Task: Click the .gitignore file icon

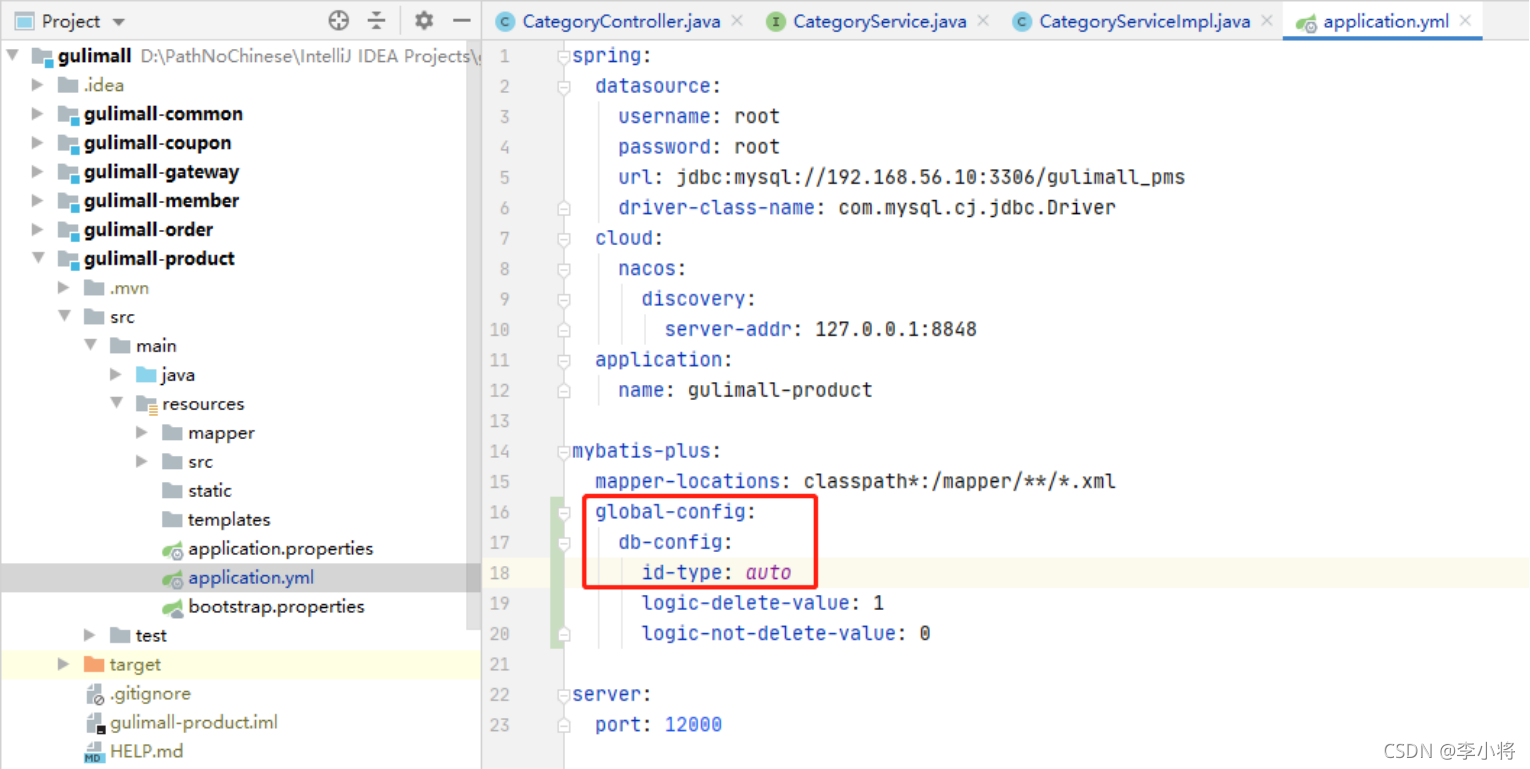Action: coord(94,694)
